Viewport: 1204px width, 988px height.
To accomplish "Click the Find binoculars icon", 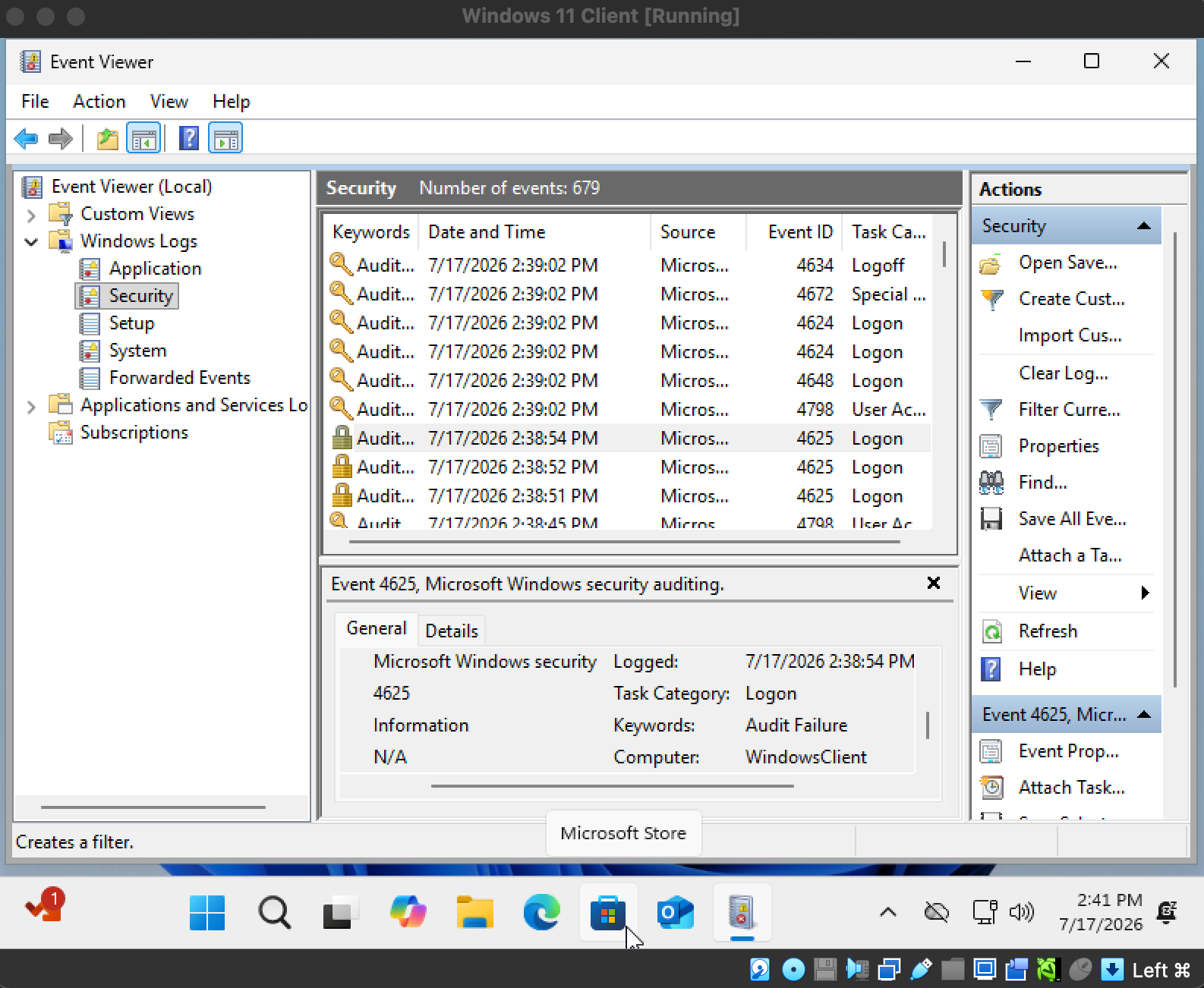I will 991,483.
